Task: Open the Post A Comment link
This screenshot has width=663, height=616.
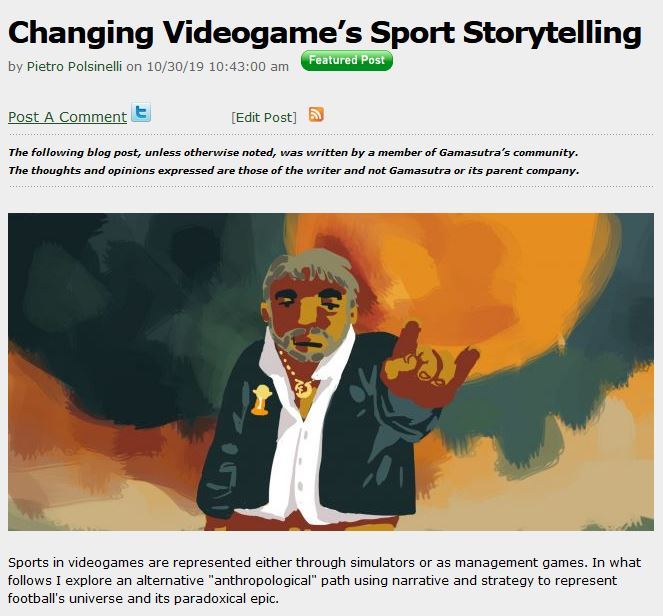Action: click(67, 117)
